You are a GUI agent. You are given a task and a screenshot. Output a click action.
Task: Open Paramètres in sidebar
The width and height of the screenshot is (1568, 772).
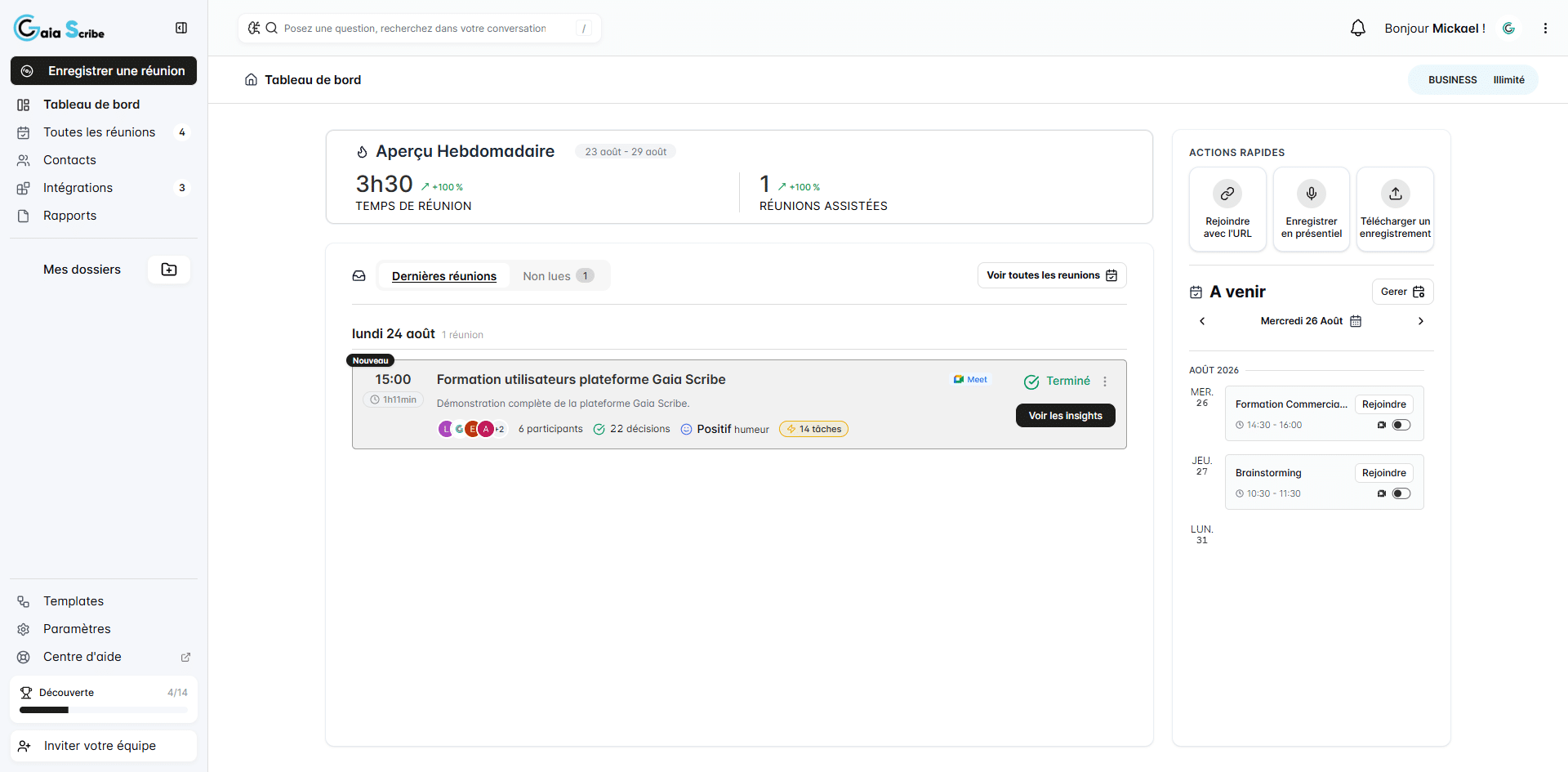point(103,629)
